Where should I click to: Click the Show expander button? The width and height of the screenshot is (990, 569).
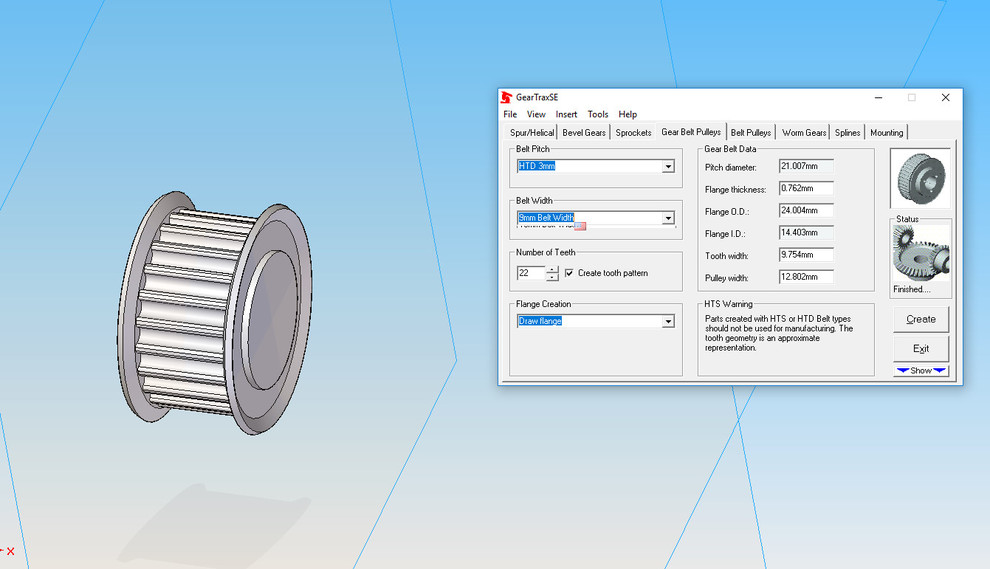coord(921,371)
